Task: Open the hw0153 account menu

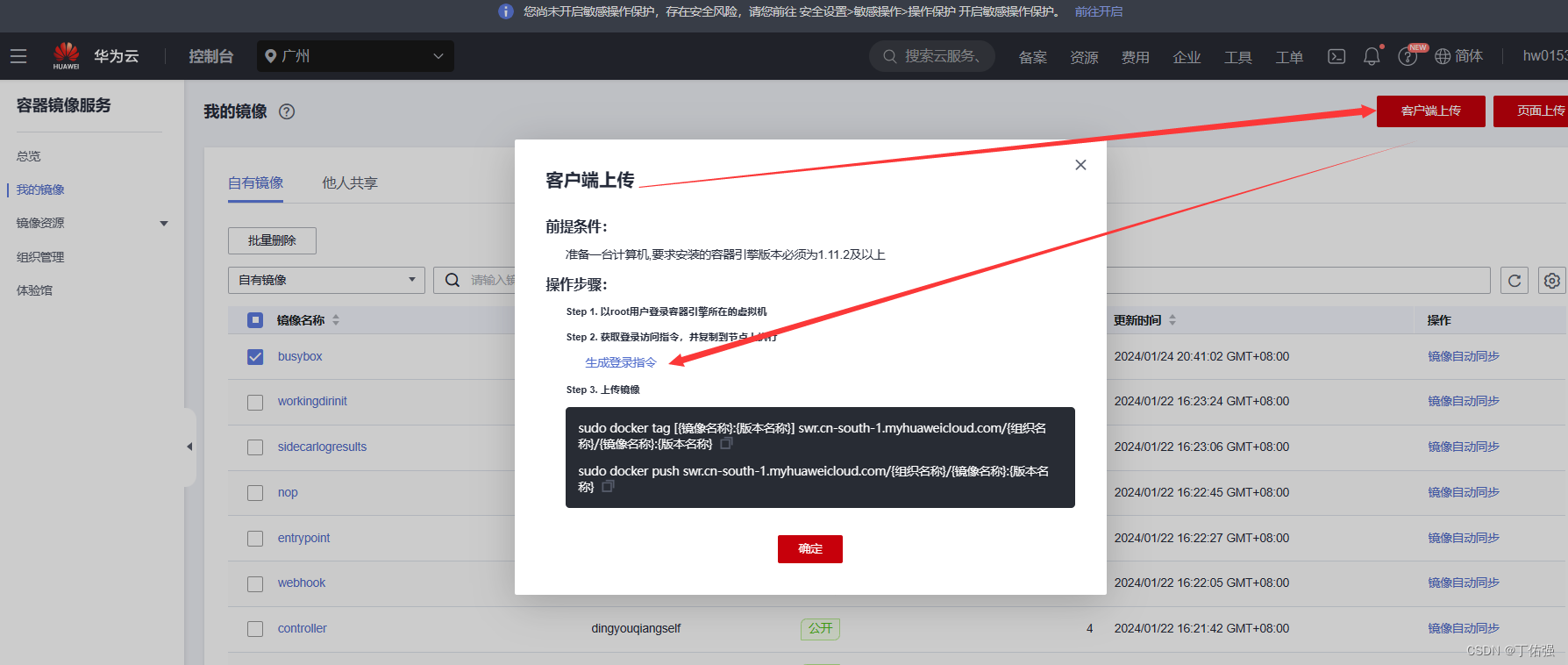Action: (1544, 56)
